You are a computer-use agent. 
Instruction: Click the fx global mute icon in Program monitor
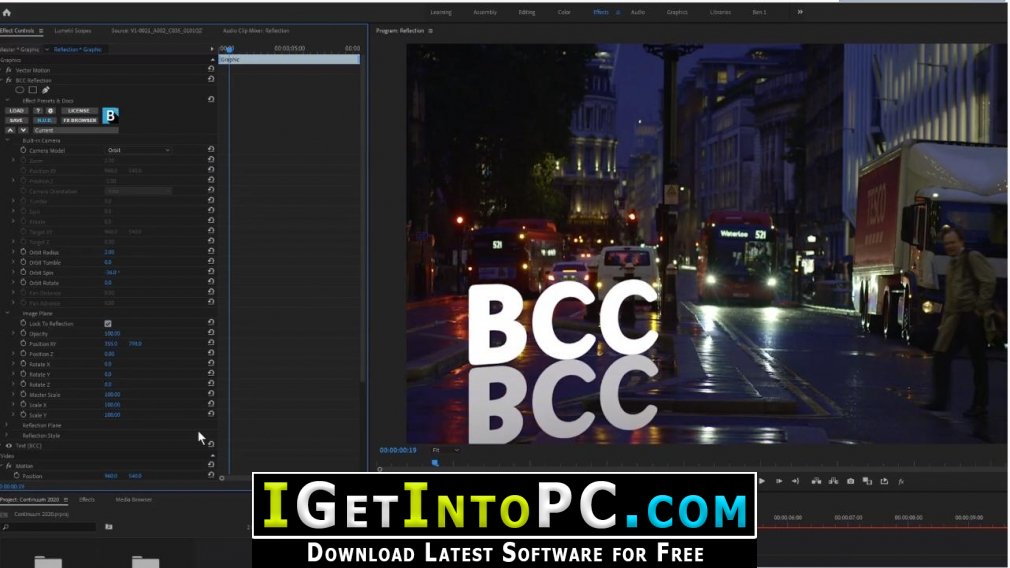(x=900, y=482)
